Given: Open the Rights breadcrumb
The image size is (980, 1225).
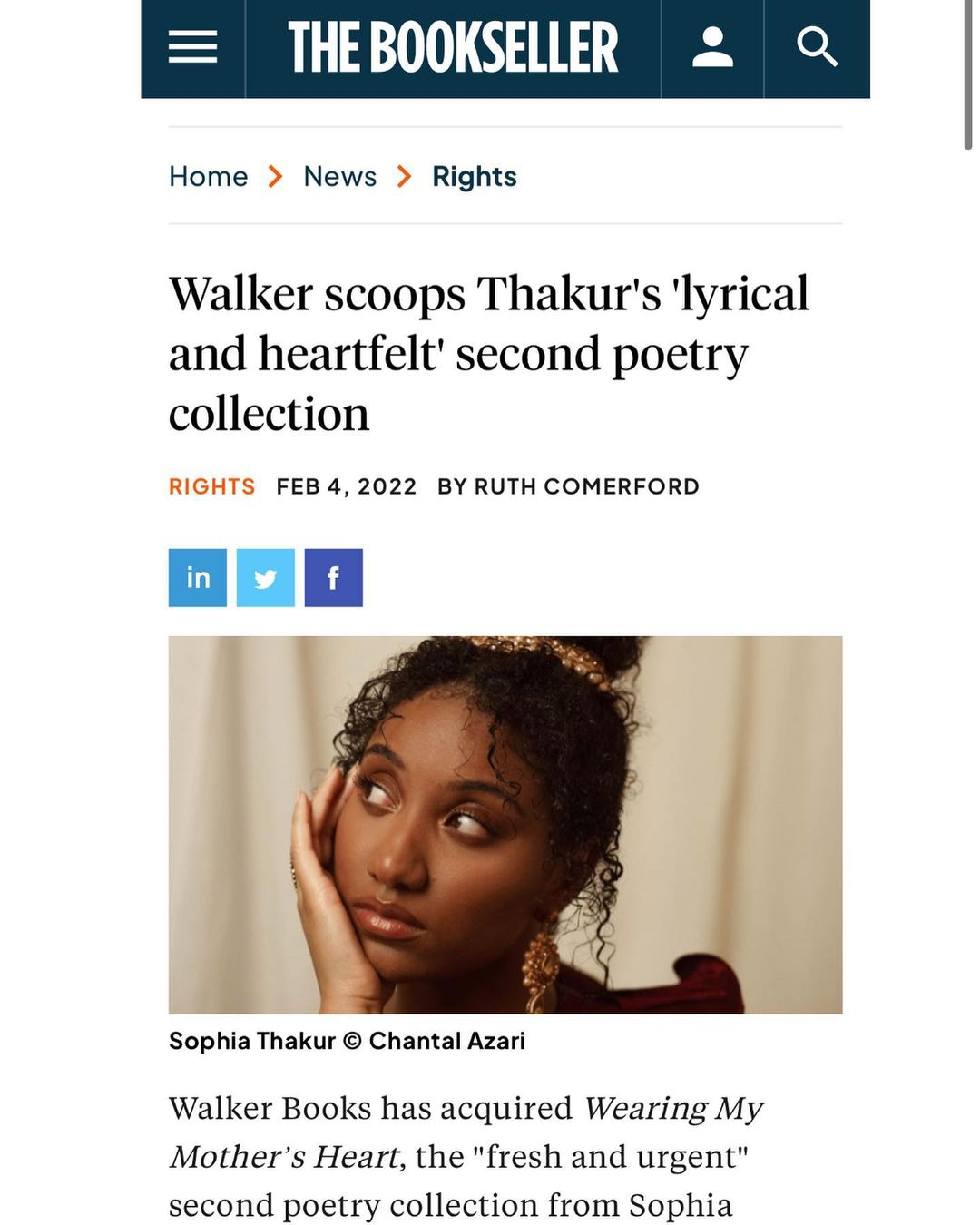Looking at the screenshot, I should pyautogui.click(x=475, y=176).
